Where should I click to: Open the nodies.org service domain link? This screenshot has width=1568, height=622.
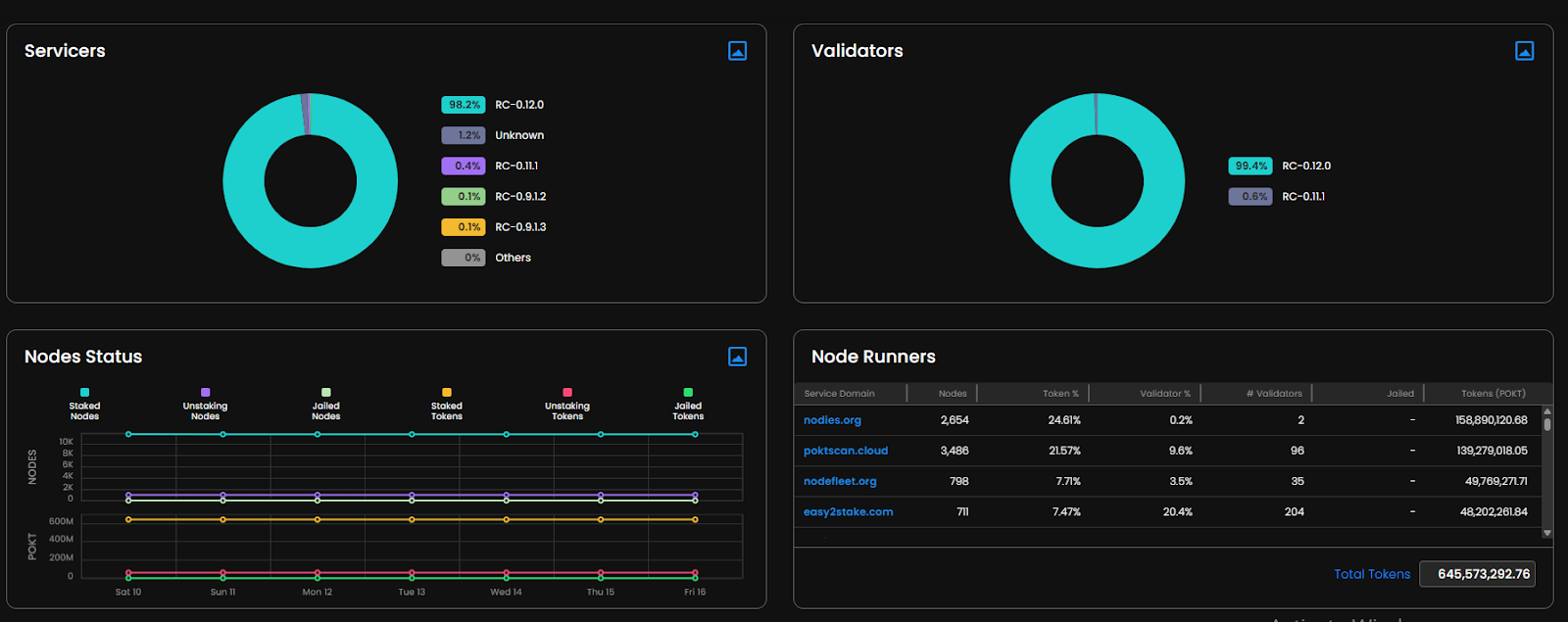coord(832,420)
